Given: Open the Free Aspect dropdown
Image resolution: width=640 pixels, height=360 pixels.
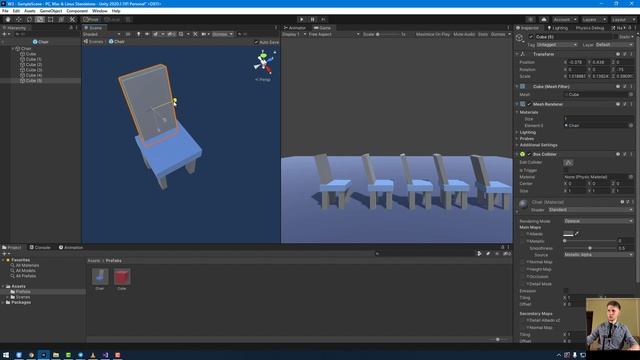Looking at the screenshot, I should click(x=334, y=34).
